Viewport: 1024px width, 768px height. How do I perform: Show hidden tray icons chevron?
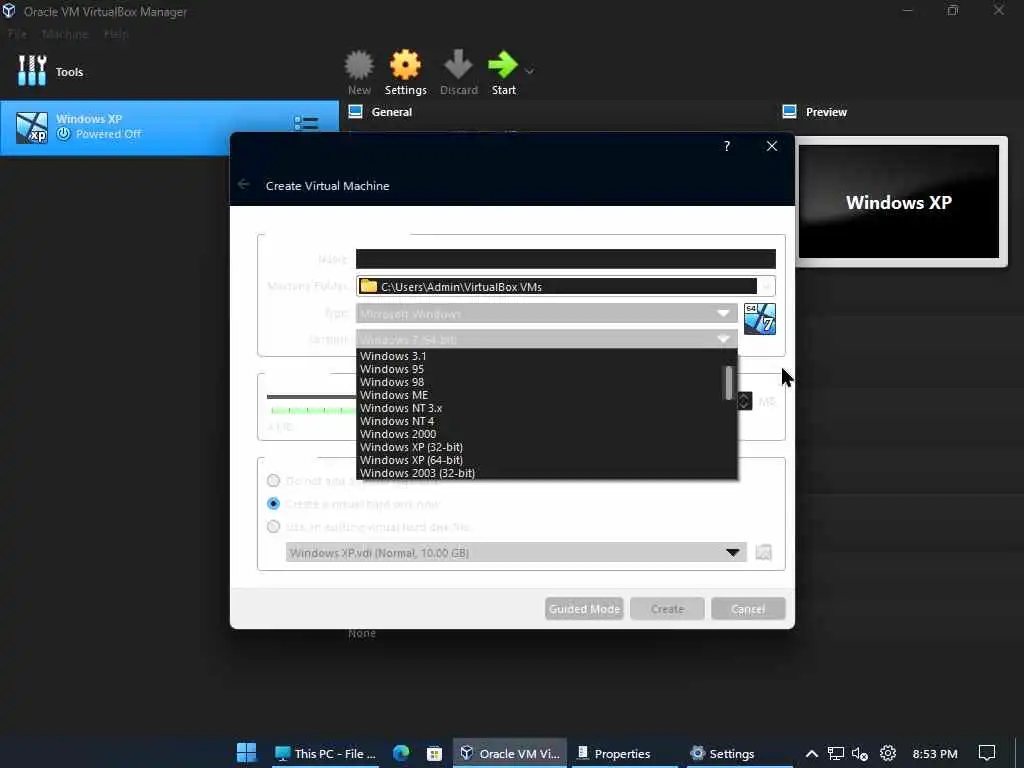pyautogui.click(x=811, y=754)
